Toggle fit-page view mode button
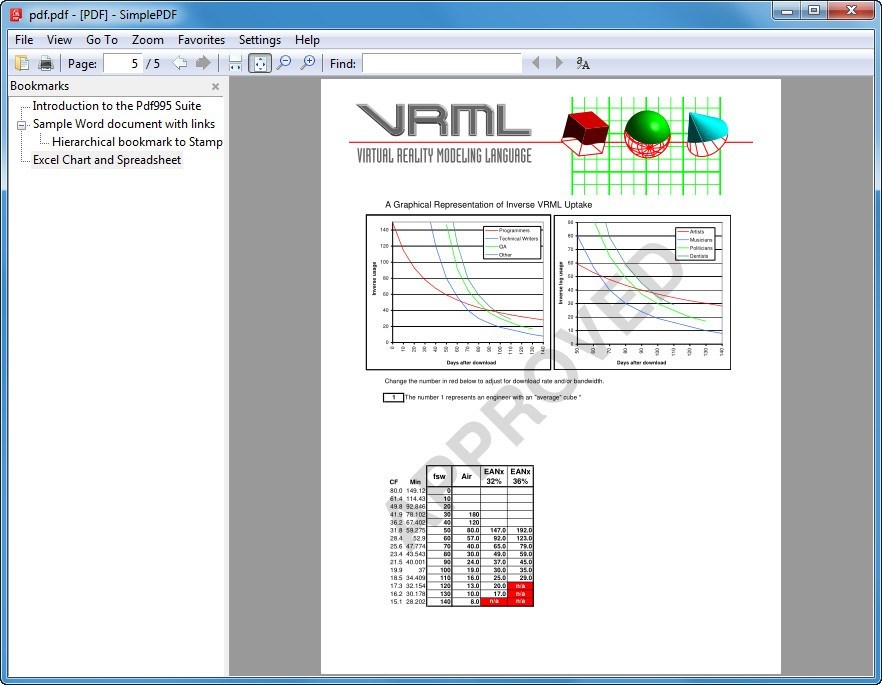Image resolution: width=882 pixels, height=685 pixels. [x=260, y=62]
